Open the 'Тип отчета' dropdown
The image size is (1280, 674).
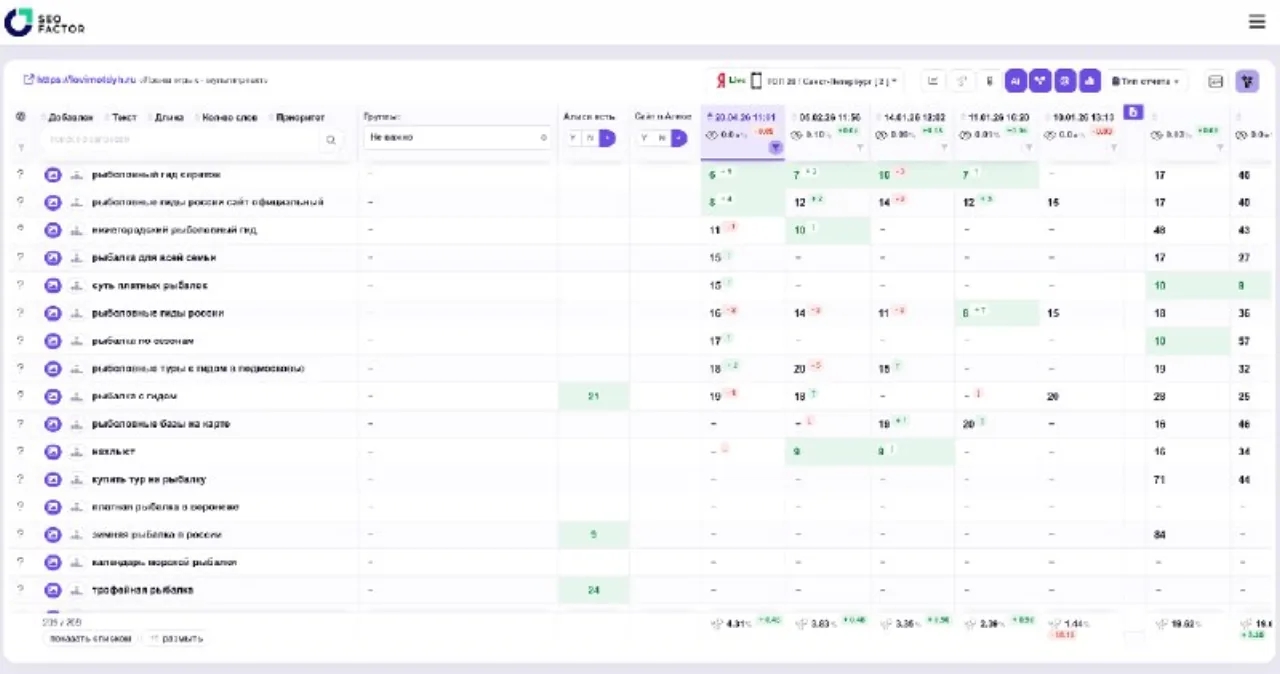coord(1146,81)
